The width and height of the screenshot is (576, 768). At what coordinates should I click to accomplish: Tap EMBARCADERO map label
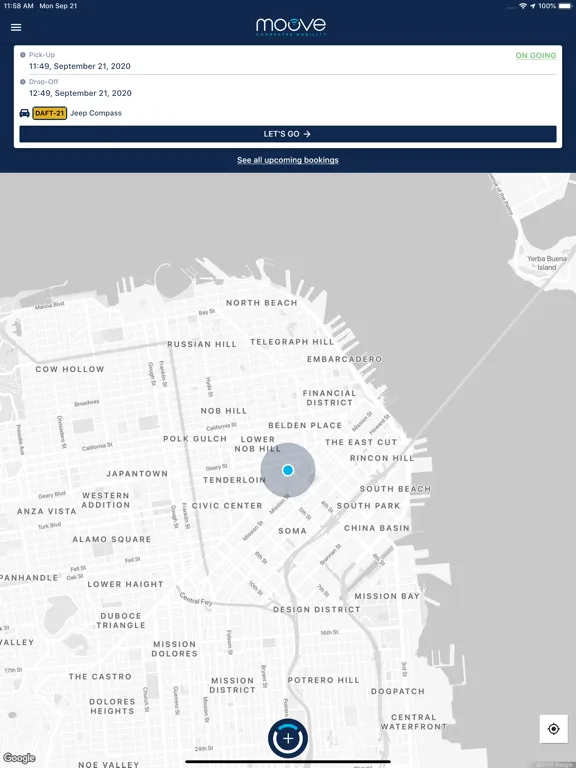pyautogui.click(x=345, y=359)
